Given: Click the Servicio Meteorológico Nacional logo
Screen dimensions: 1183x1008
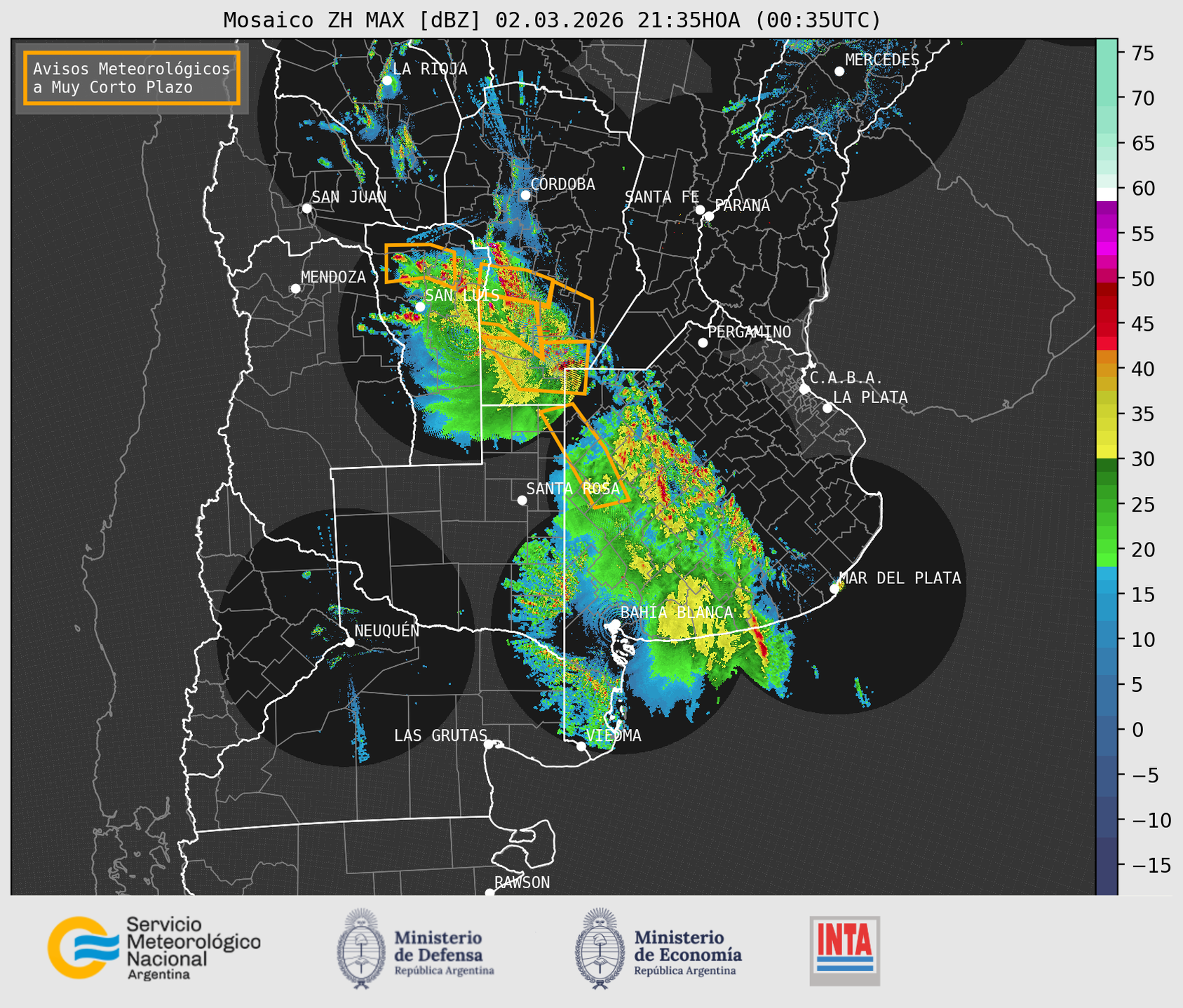Looking at the screenshot, I should [x=154, y=948].
